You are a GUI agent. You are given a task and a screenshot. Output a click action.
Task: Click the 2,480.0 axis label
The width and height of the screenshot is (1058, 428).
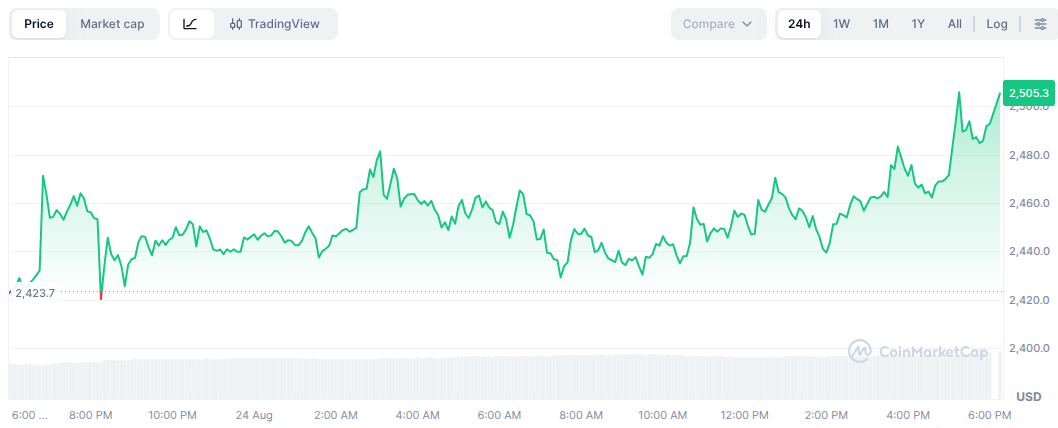[x=1029, y=155]
